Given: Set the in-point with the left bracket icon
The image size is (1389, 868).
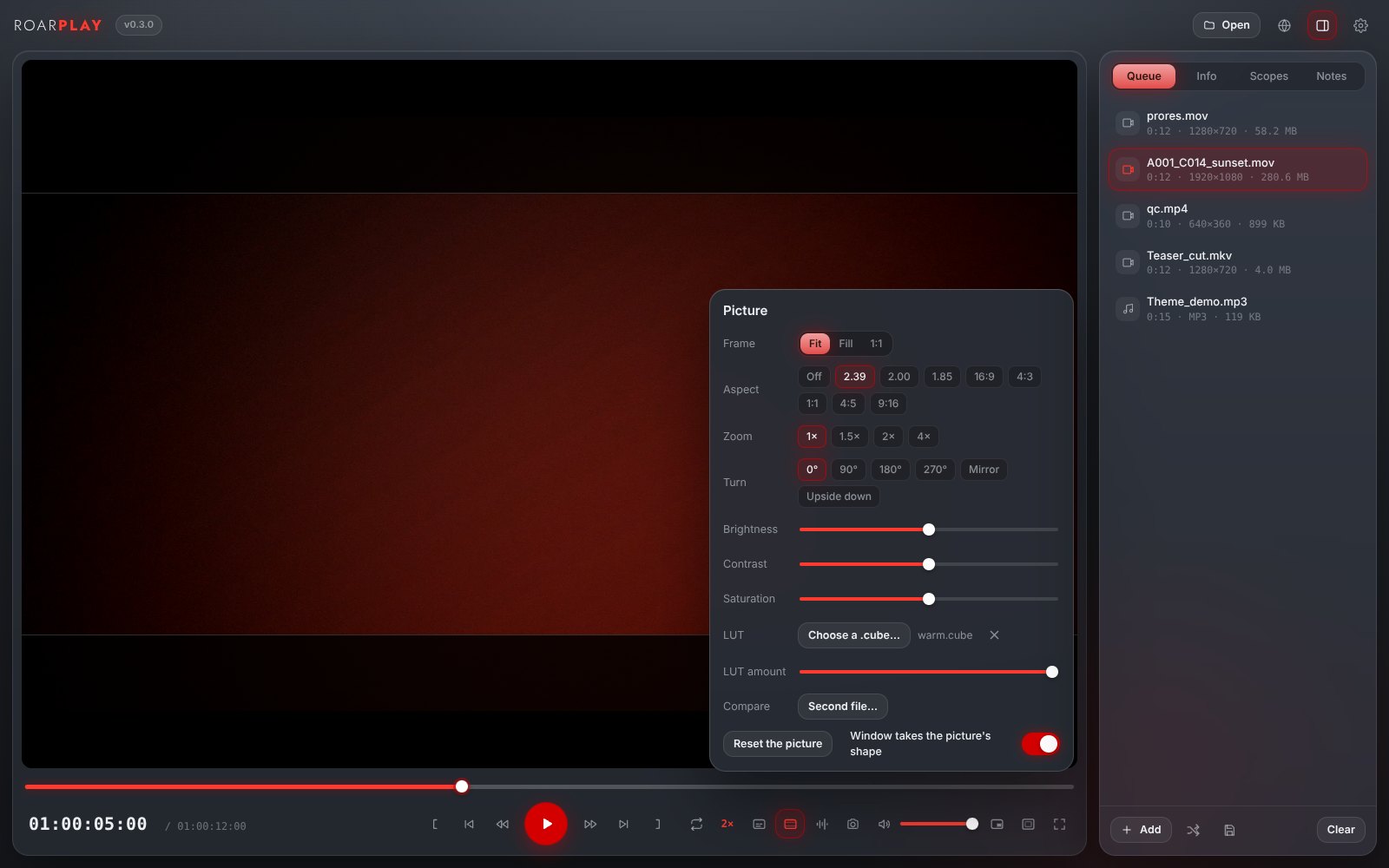Looking at the screenshot, I should (x=435, y=824).
